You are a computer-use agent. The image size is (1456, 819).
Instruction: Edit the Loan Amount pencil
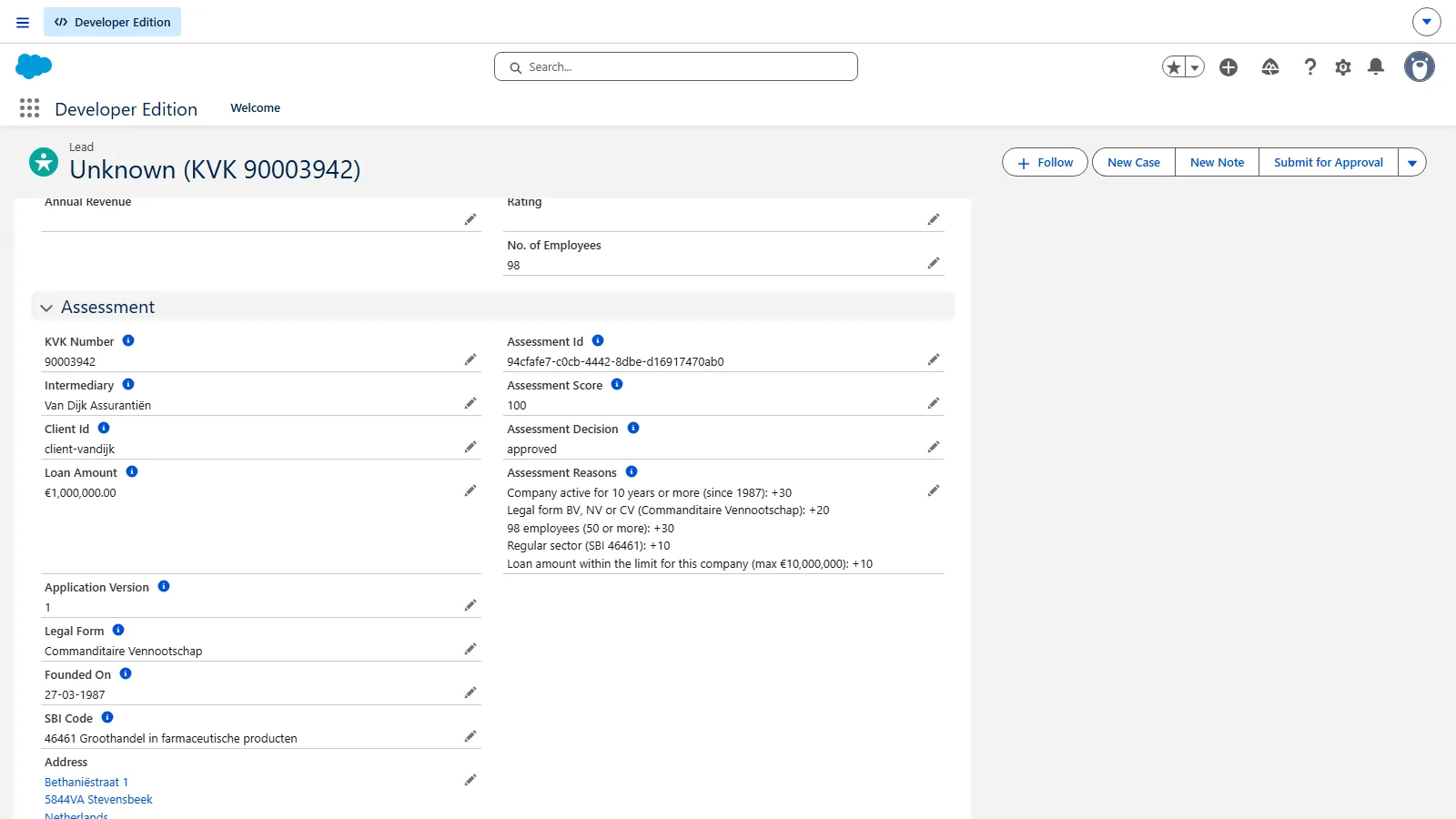coord(470,490)
